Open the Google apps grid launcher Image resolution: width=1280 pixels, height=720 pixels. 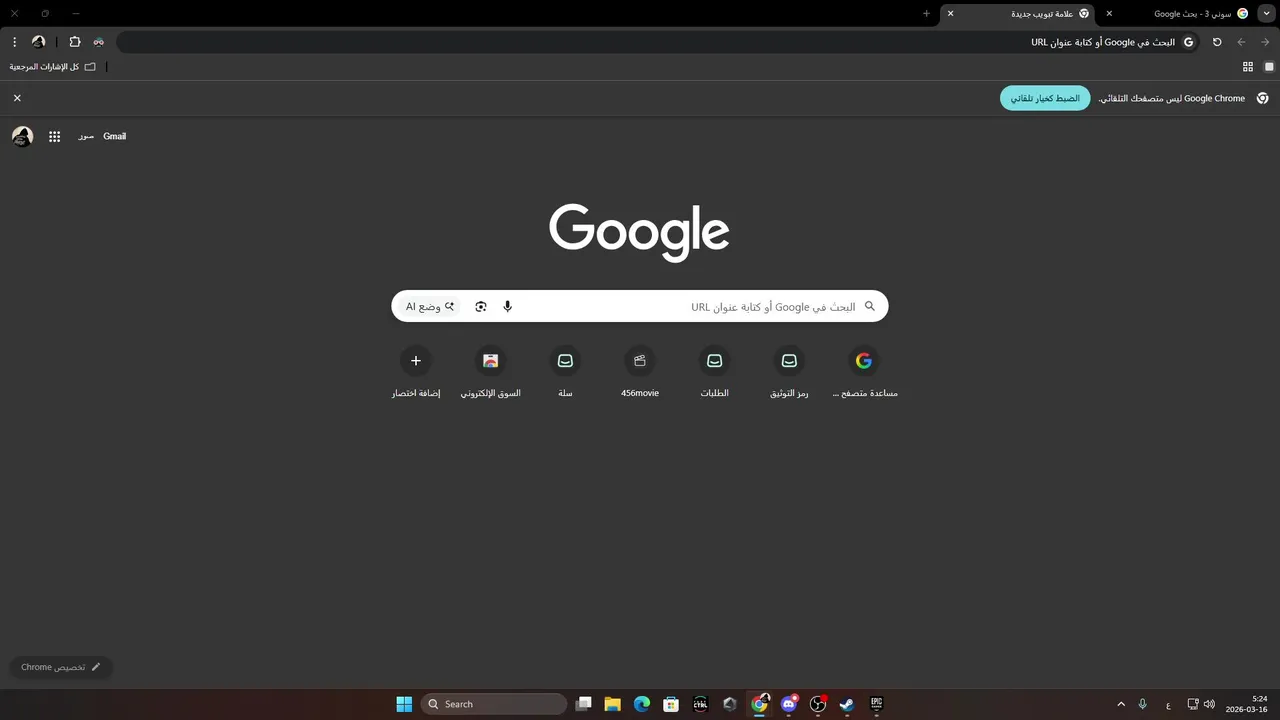pos(55,136)
